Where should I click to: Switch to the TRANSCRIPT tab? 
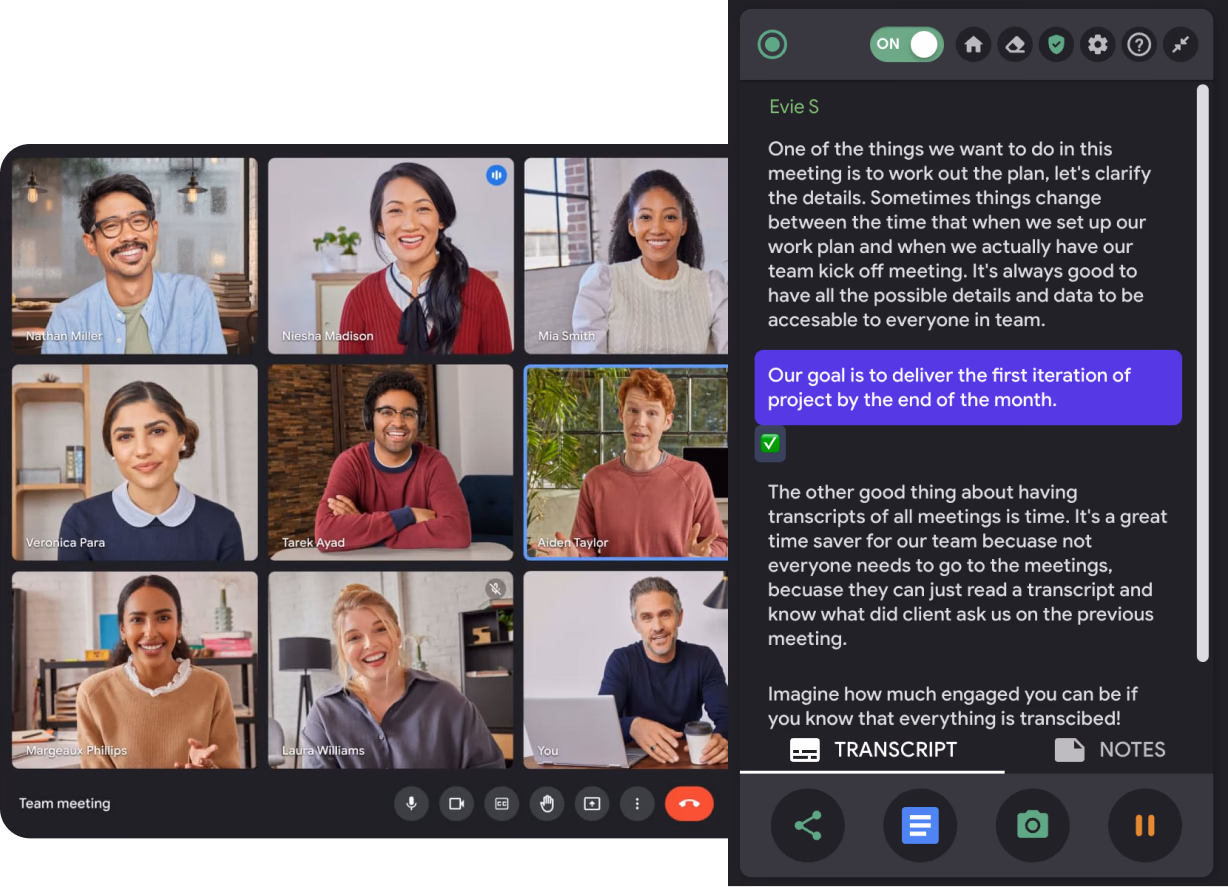(872, 750)
